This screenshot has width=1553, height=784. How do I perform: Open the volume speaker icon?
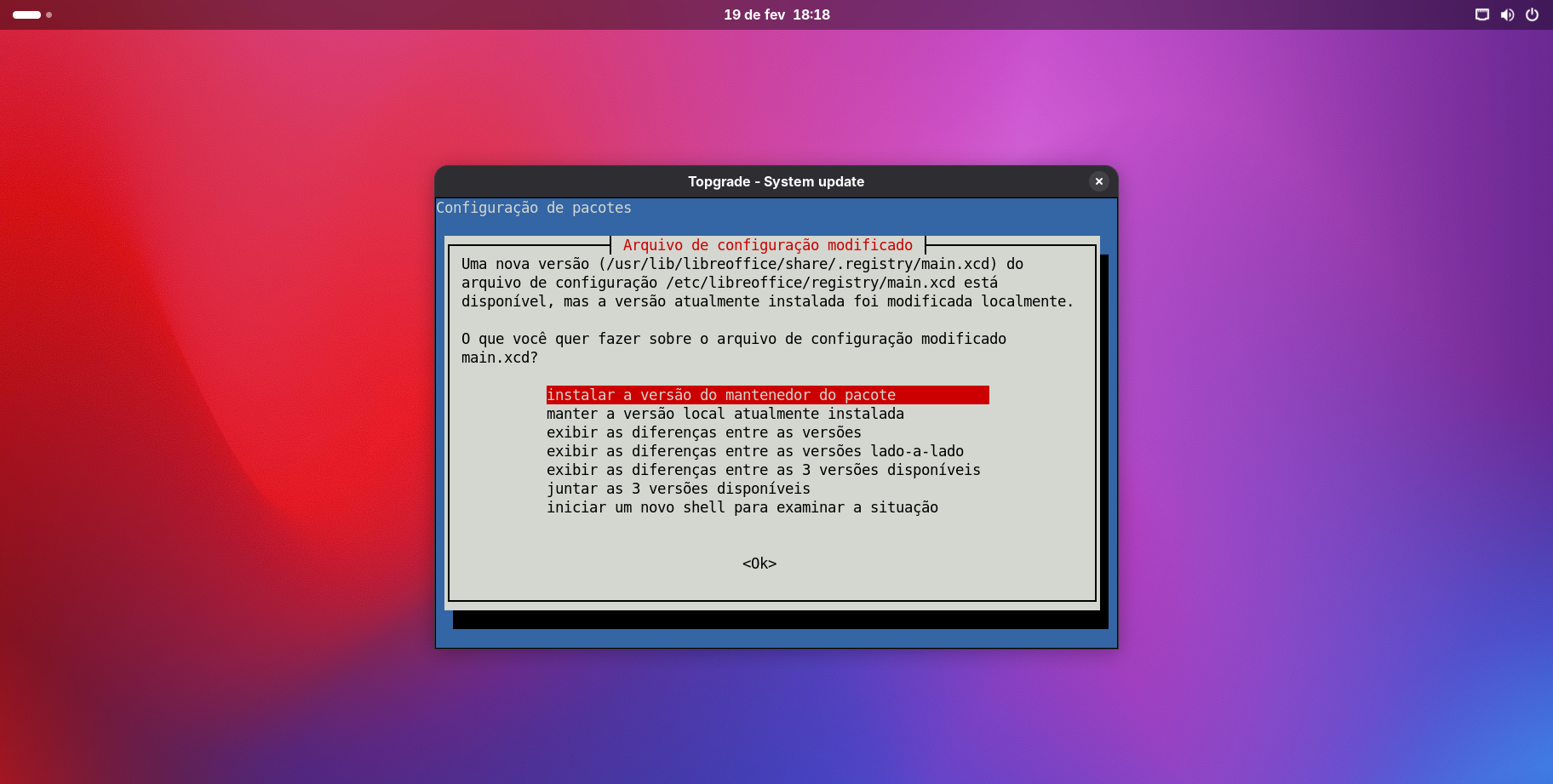click(1507, 14)
